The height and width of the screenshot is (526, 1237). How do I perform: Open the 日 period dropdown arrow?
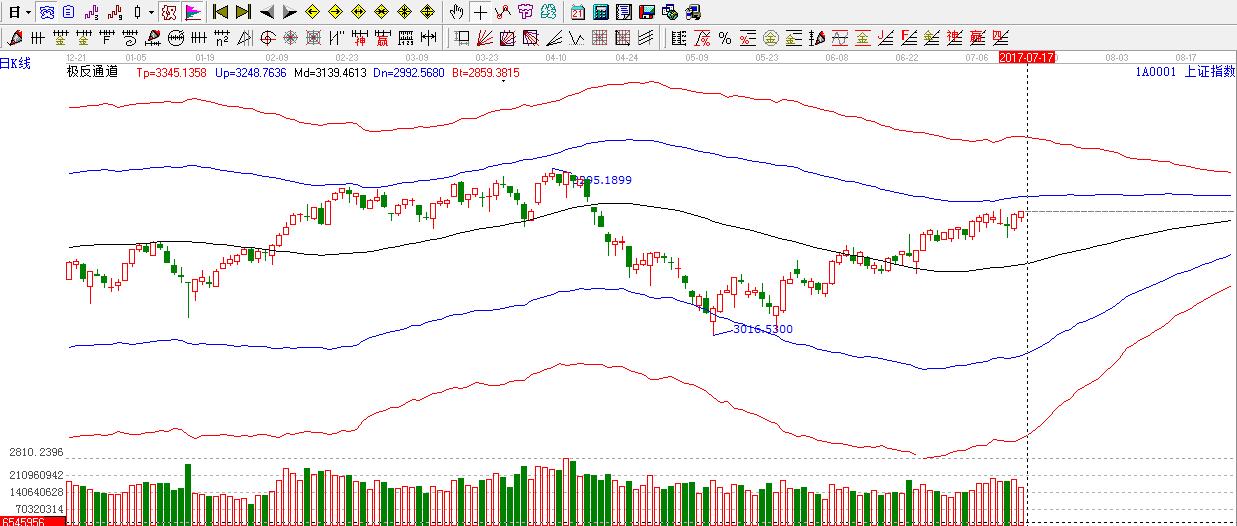(27, 13)
